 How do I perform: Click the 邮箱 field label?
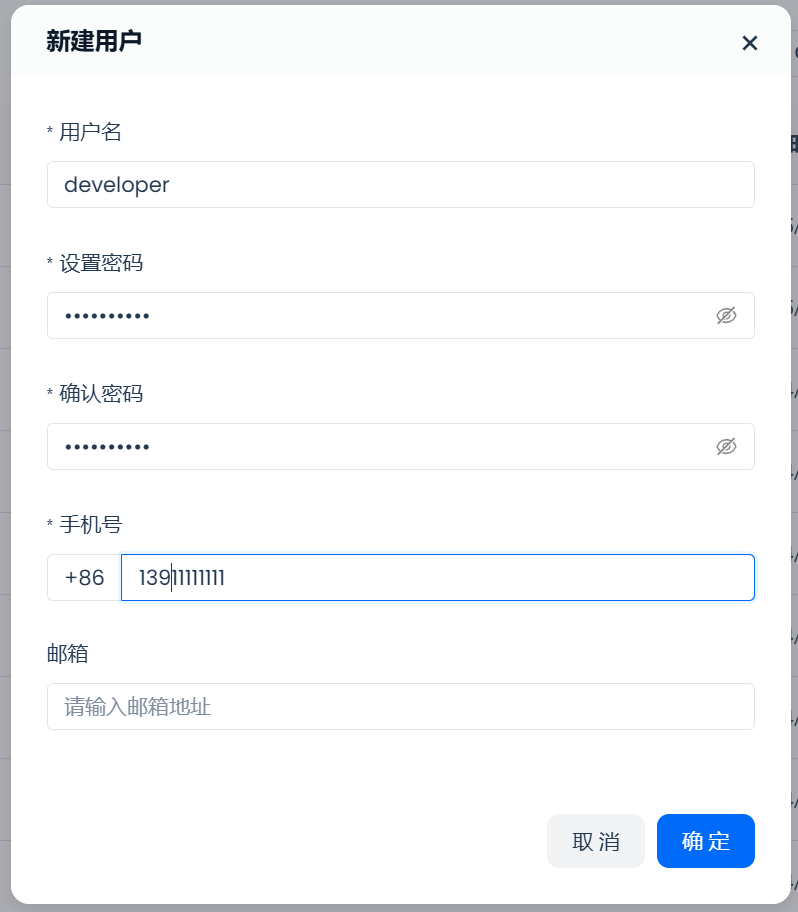(68, 654)
